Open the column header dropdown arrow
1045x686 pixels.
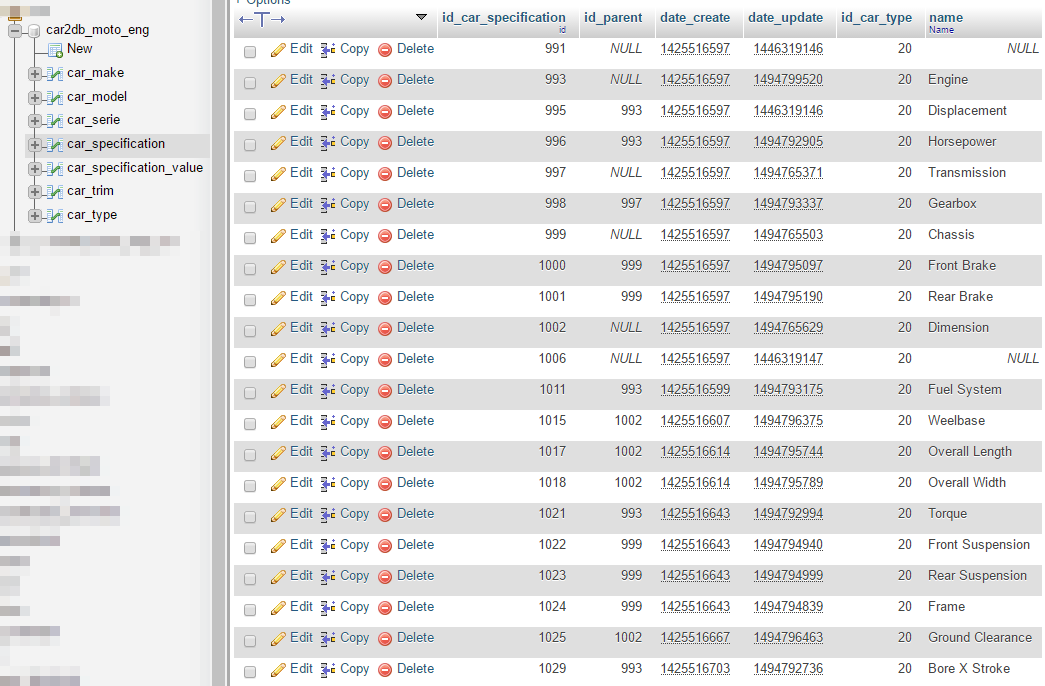(x=421, y=17)
